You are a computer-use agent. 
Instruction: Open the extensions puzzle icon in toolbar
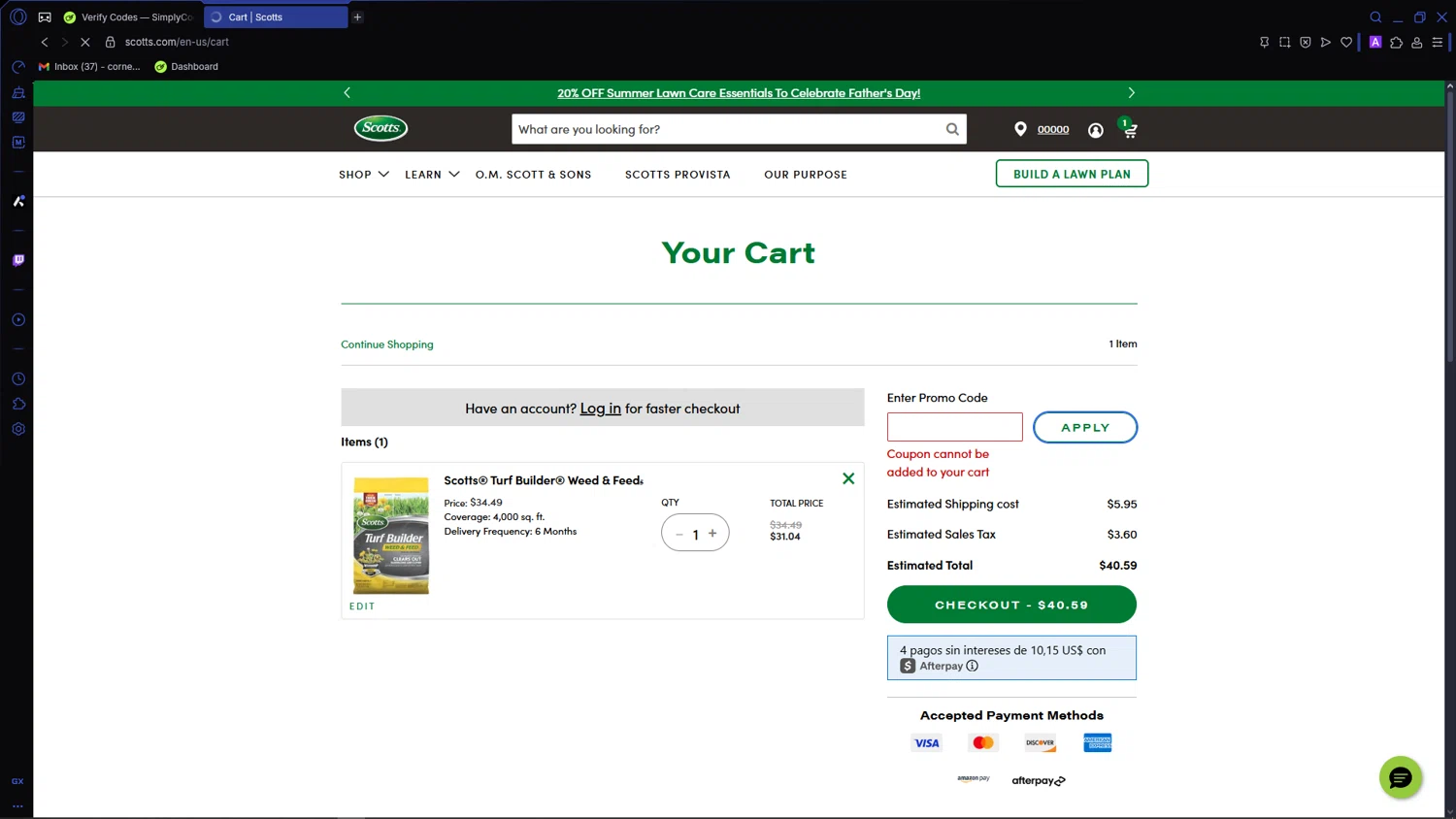point(1396,42)
